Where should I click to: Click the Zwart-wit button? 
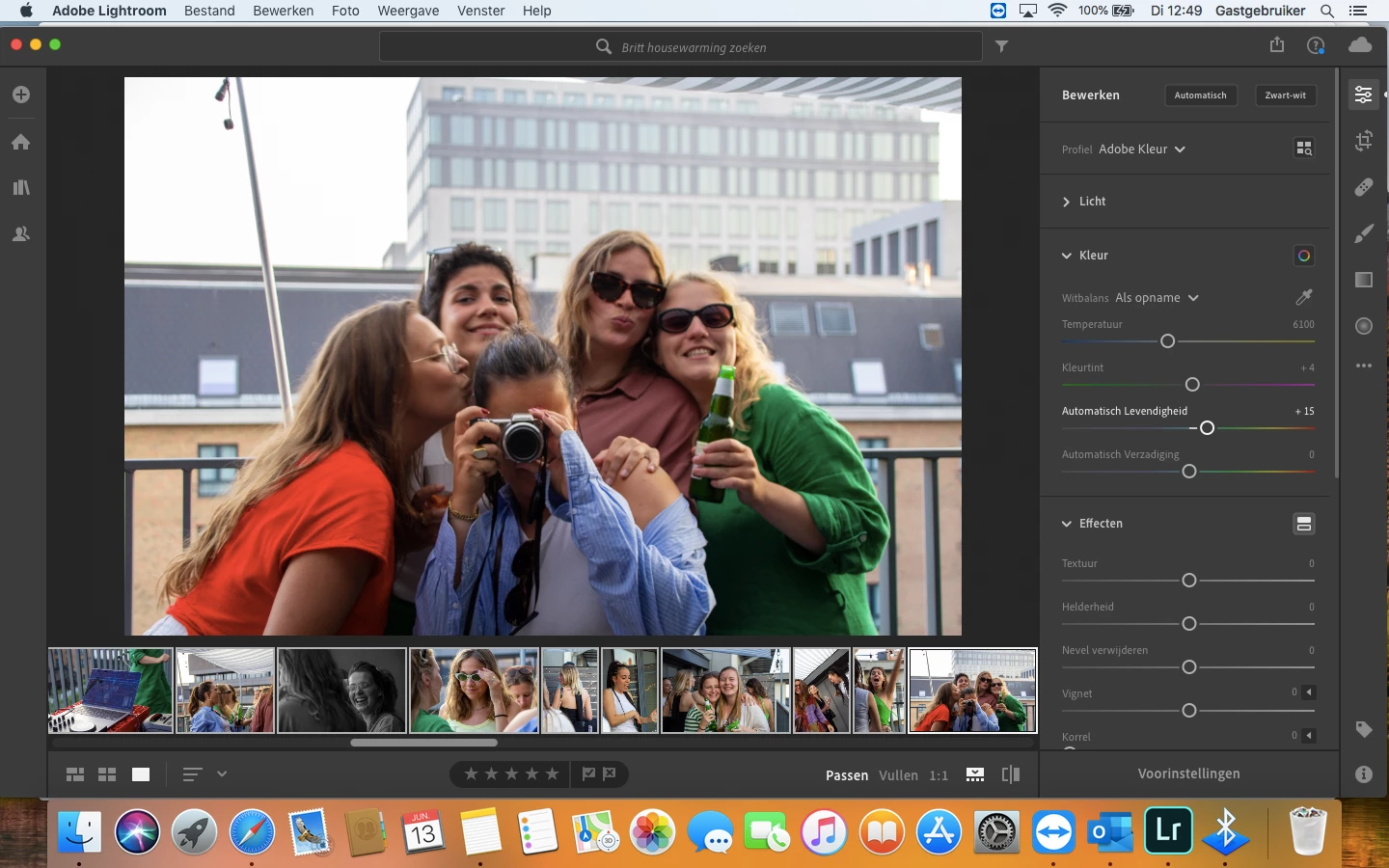[x=1285, y=95]
